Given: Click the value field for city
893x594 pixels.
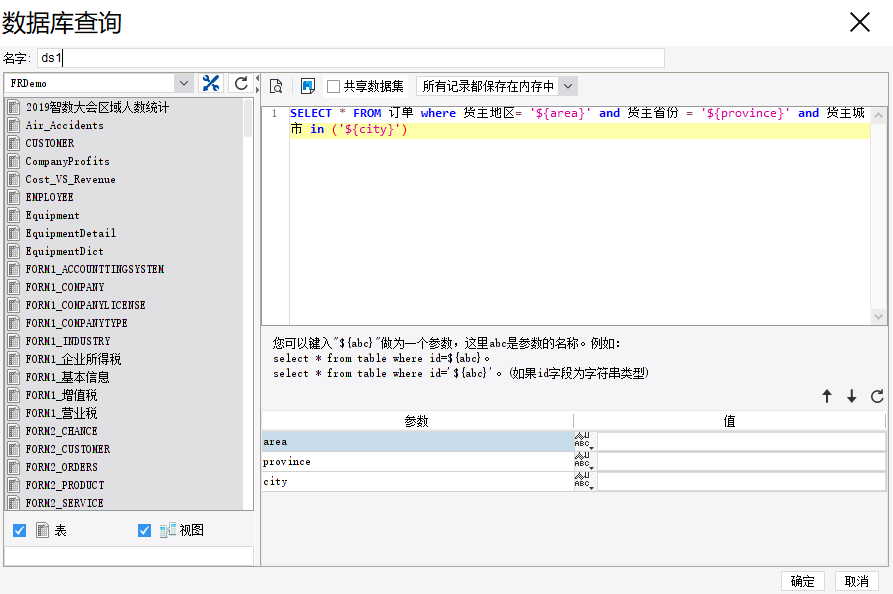Looking at the screenshot, I should tap(741, 481).
